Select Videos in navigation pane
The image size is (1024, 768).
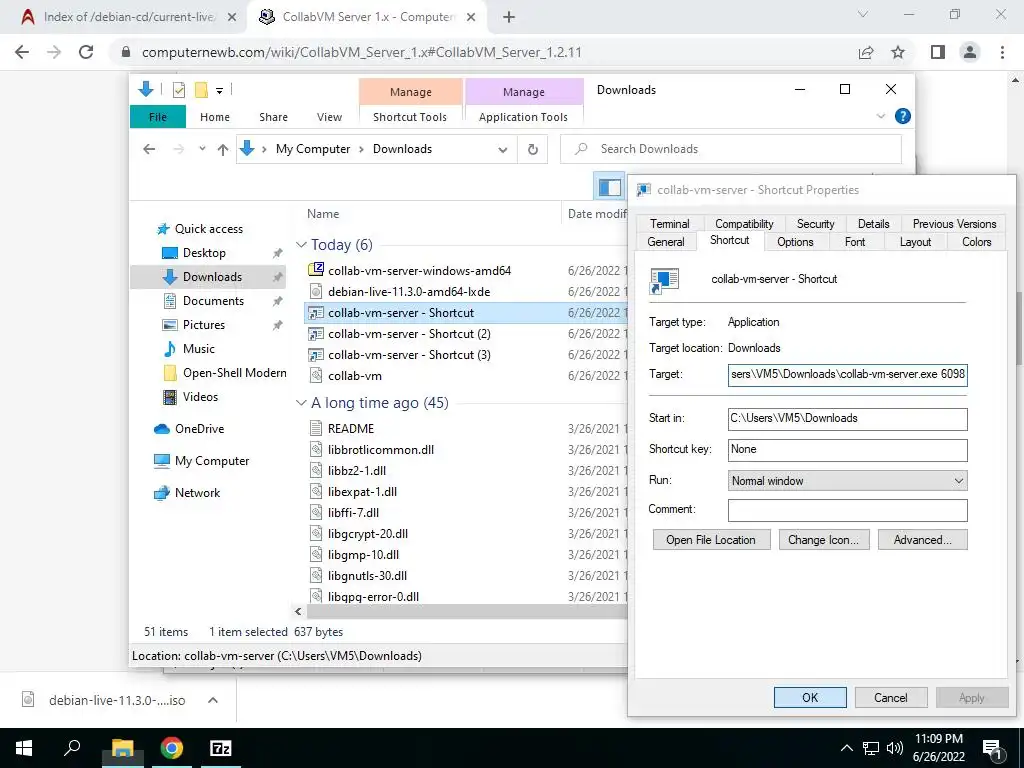click(x=200, y=397)
